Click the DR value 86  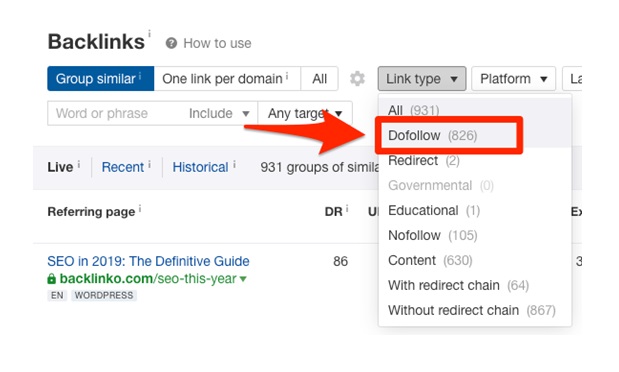[340, 261]
